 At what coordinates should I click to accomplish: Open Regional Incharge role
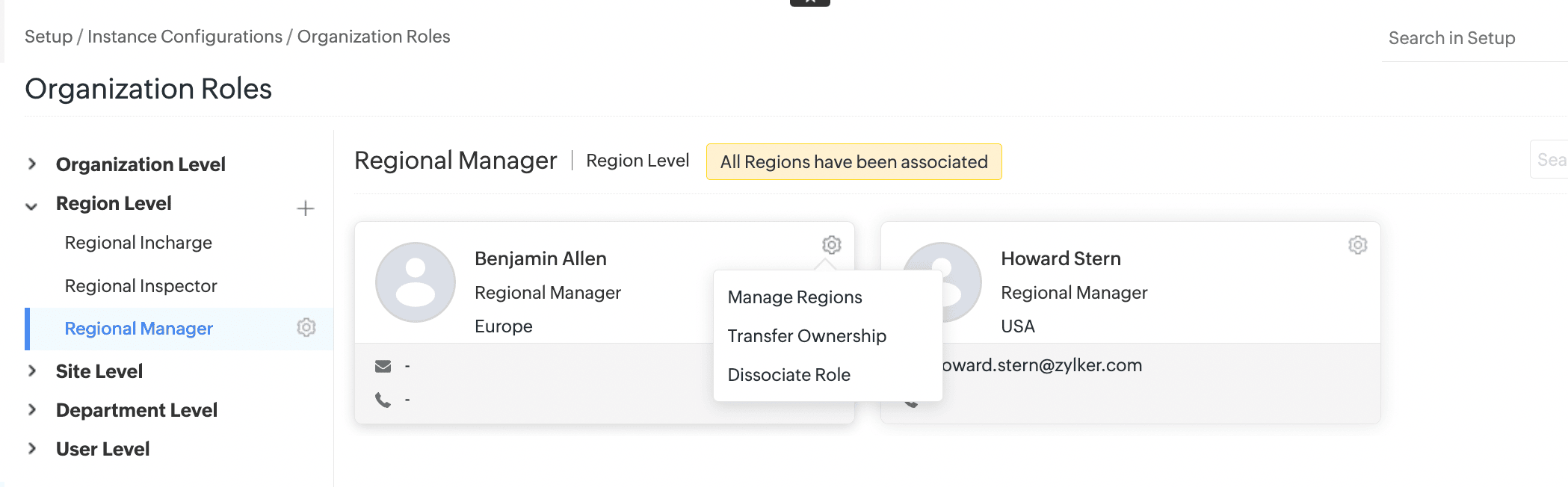[138, 243]
